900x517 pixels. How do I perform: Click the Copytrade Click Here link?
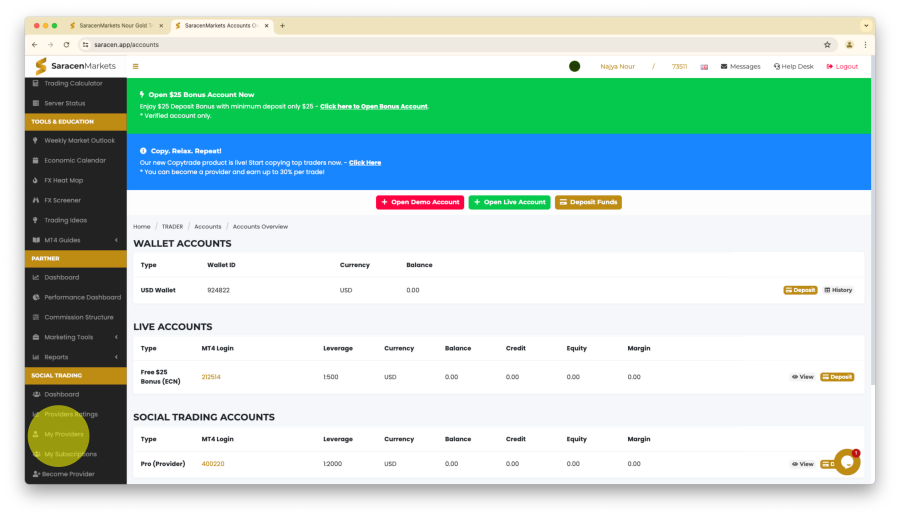coord(365,163)
